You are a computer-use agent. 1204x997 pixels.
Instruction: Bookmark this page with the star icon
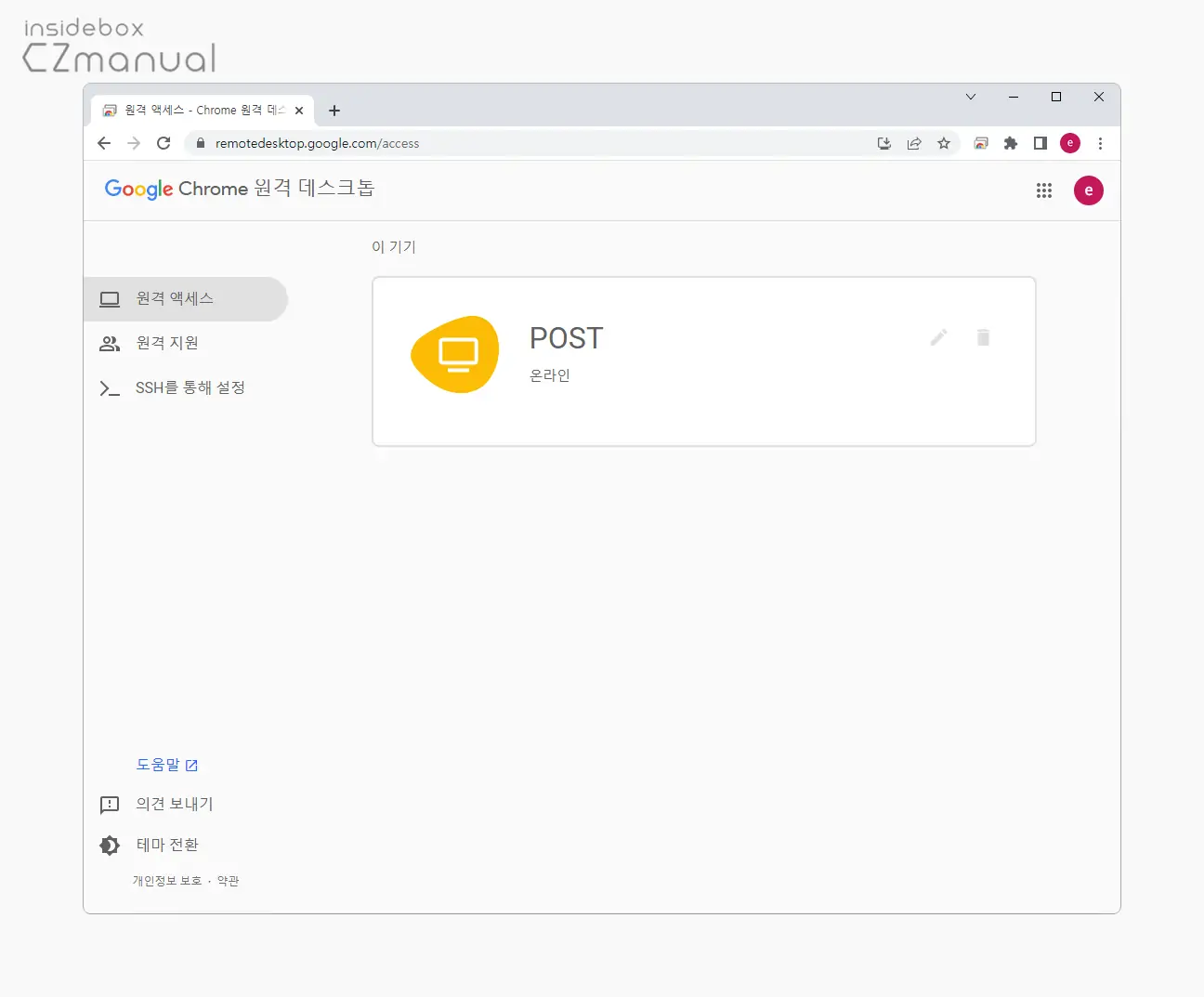click(944, 143)
